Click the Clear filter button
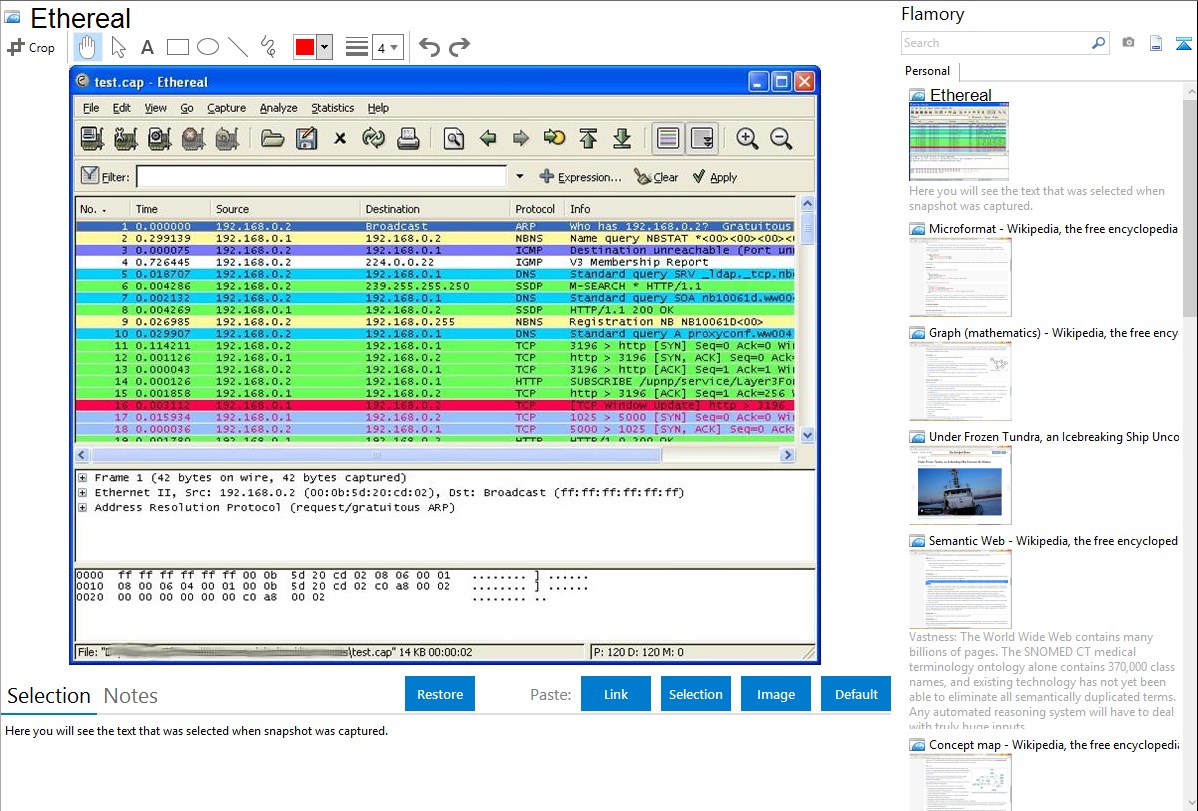Image resolution: width=1198 pixels, height=811 pixels. [656, 177]
